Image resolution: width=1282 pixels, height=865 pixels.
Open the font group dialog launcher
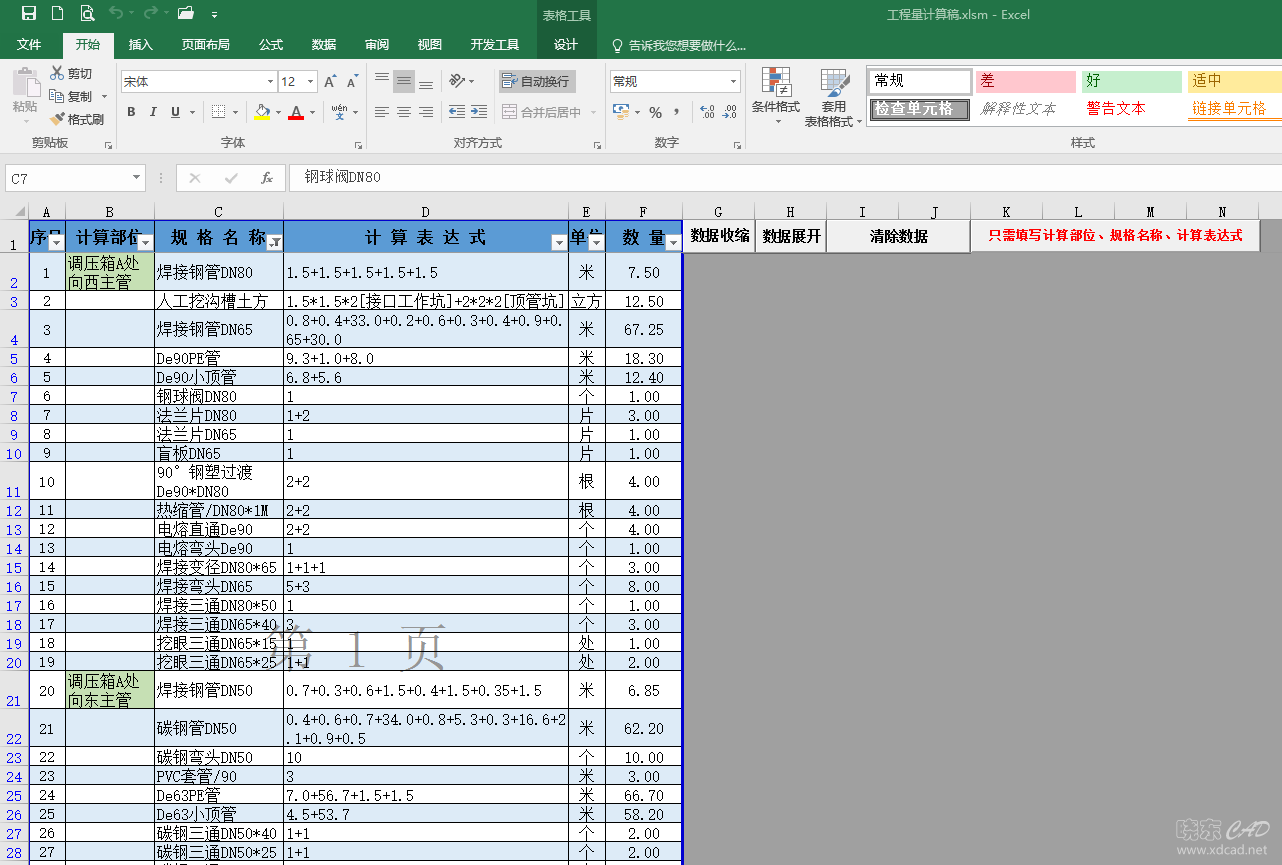(358, 146)
